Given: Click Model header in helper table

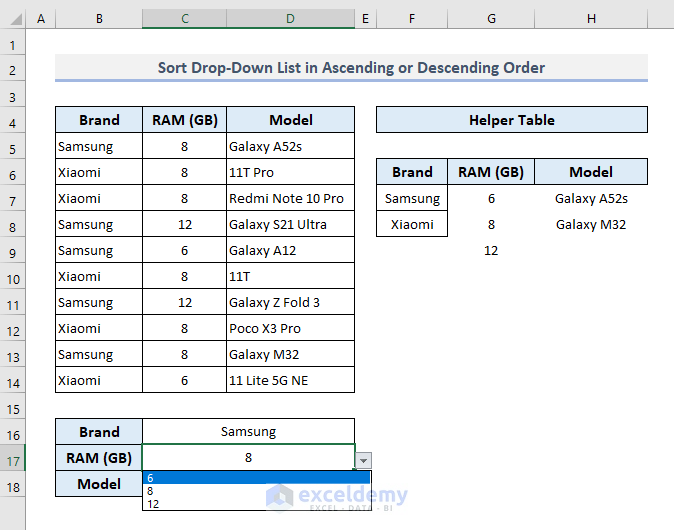Looking at the screenshot, I should [591, 172].
